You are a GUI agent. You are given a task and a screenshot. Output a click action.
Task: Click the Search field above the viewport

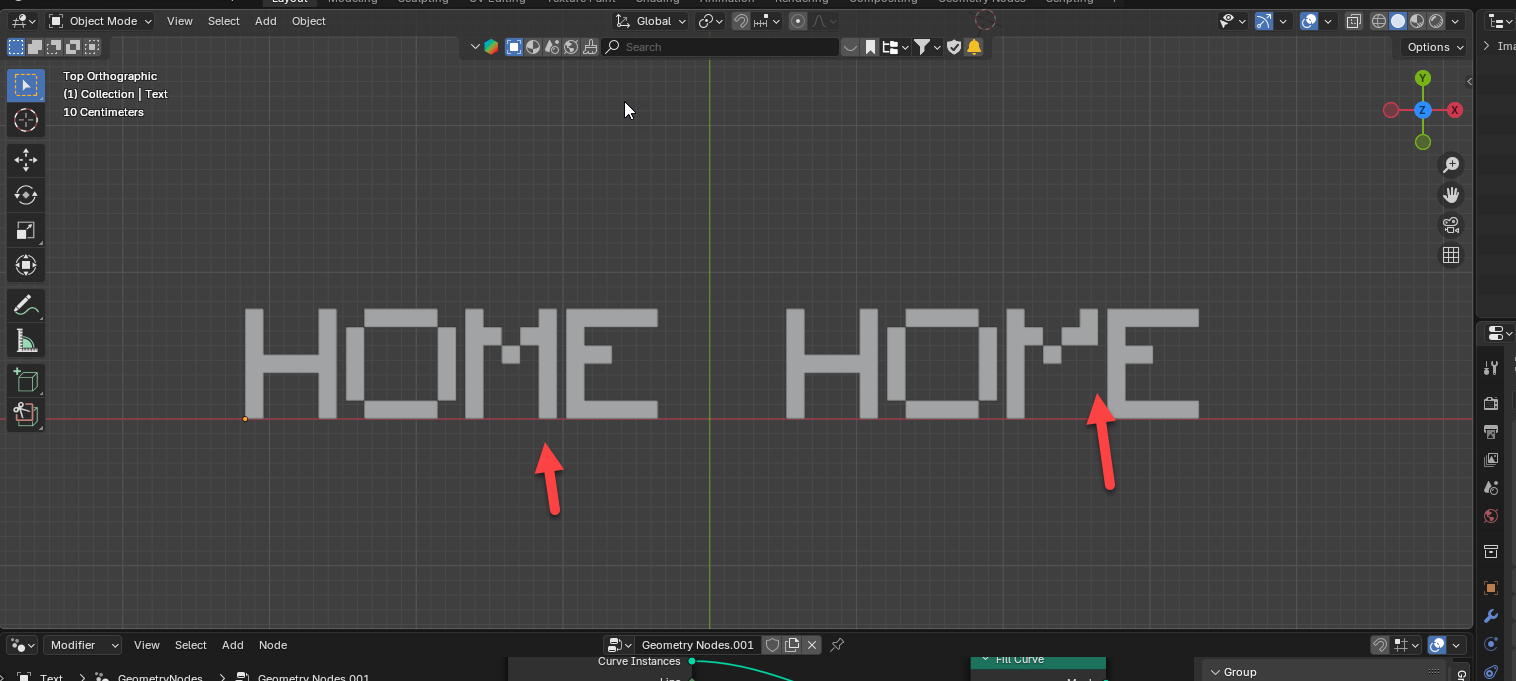click(720, 47)
